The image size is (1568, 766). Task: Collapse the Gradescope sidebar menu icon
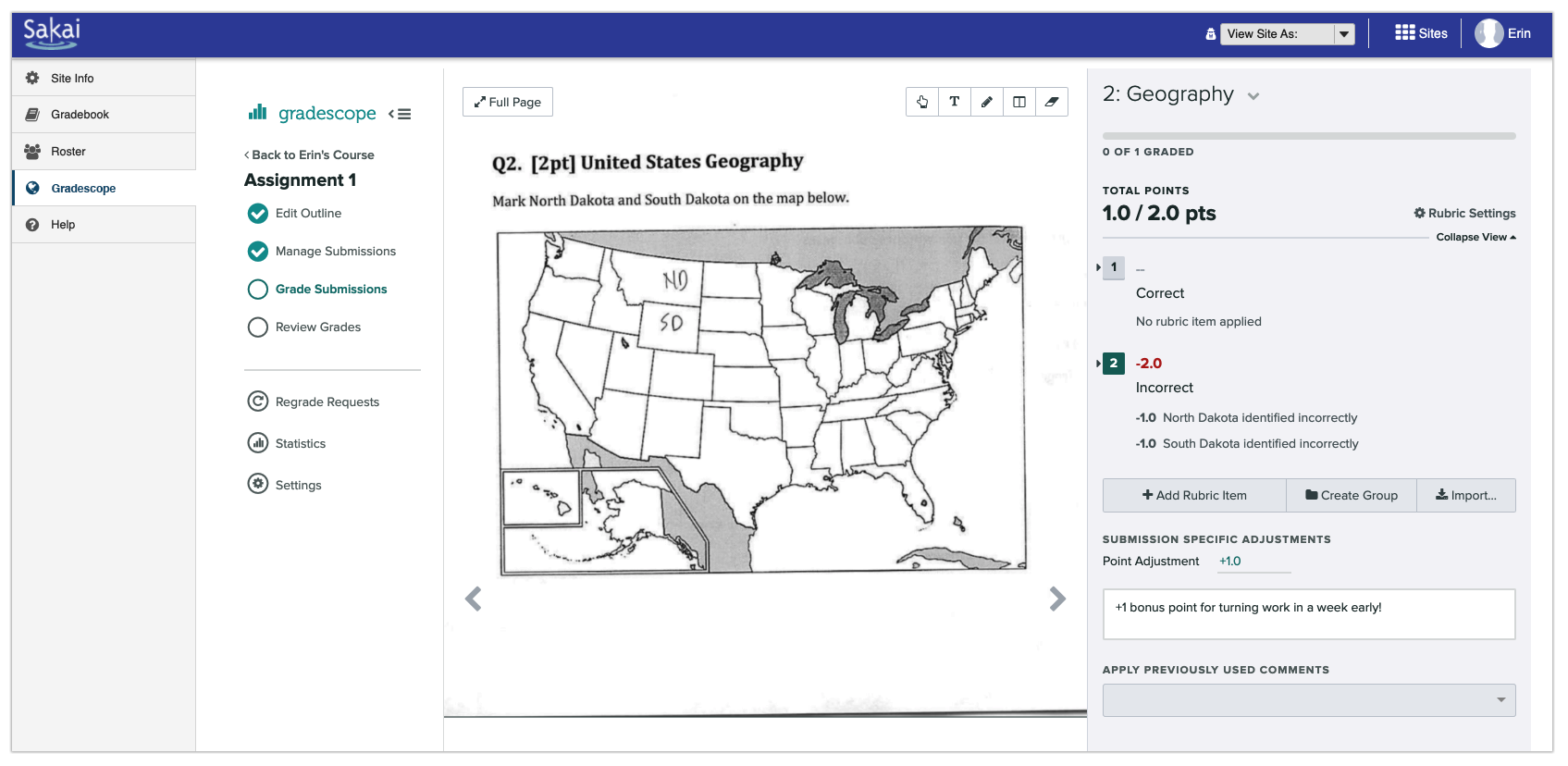pos(400,114)
